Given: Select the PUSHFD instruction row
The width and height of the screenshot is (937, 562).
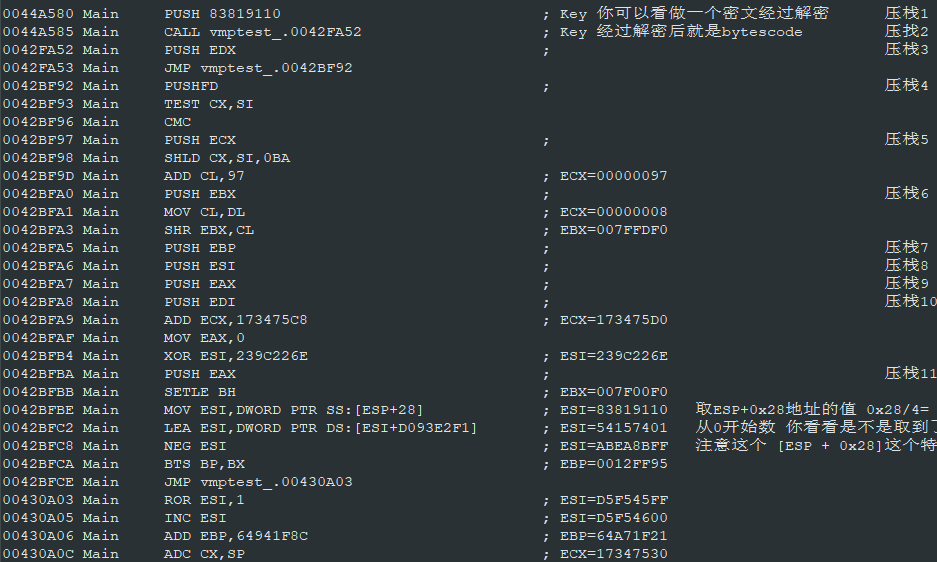Looking at the screenshot, I should click(x=466, y=86).
